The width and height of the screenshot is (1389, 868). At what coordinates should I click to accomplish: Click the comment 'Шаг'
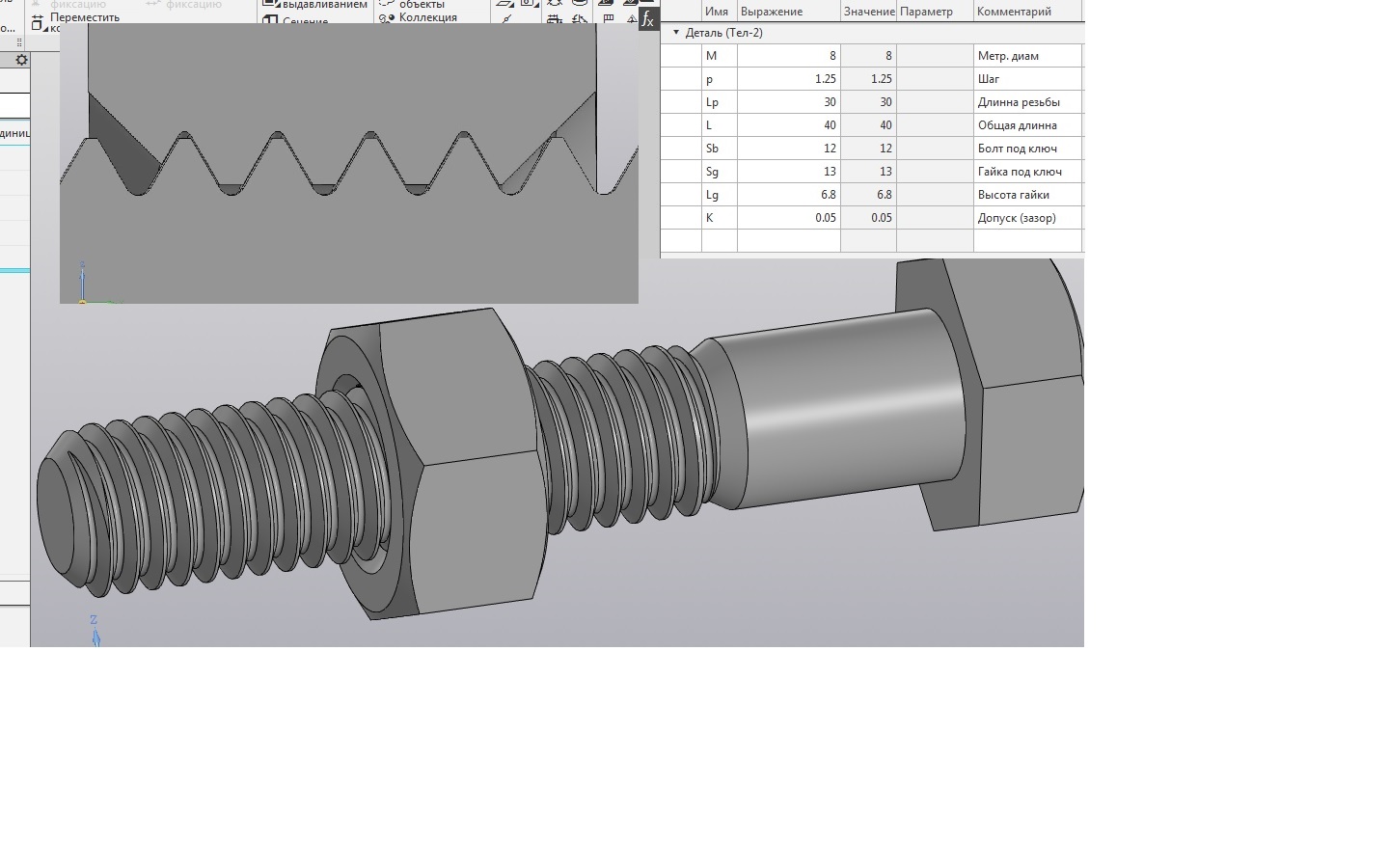point(989,79)
